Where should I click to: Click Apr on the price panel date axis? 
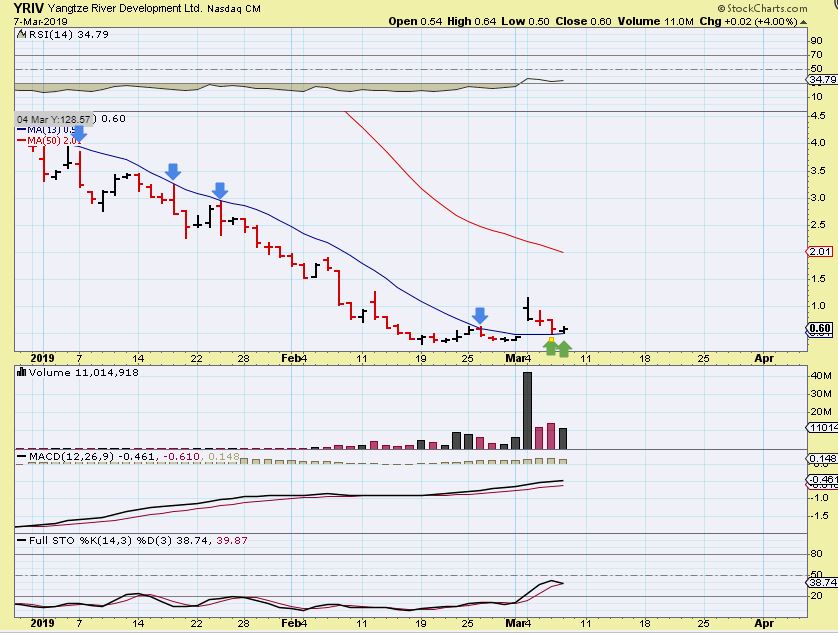pos(764,358)
